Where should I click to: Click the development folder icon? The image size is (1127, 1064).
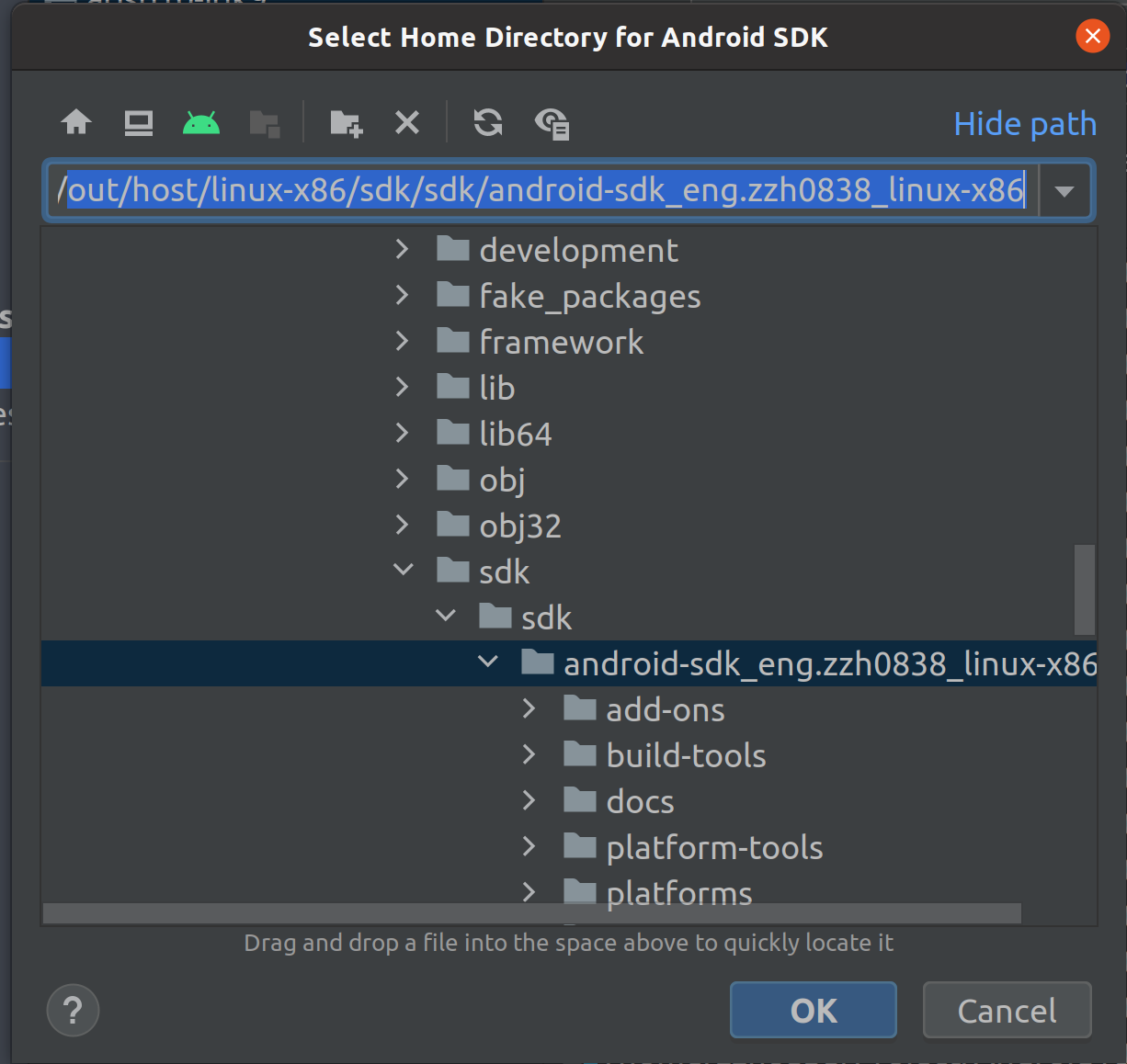(453, 248)
